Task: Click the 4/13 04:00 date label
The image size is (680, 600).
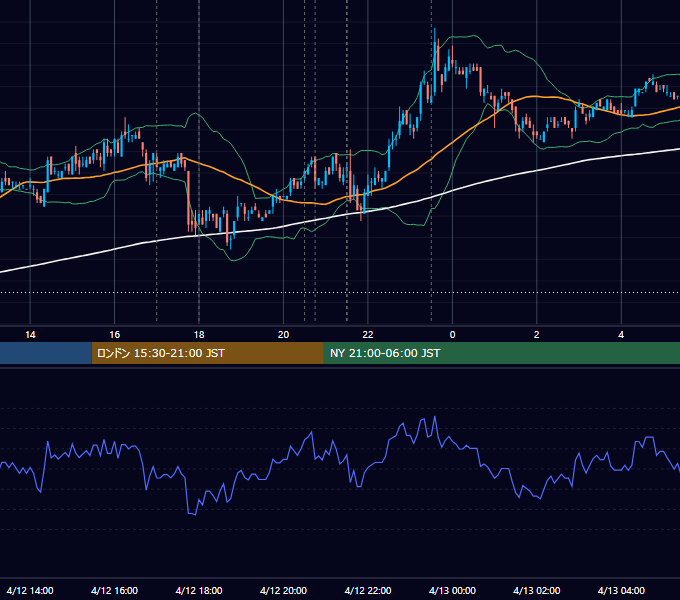Action: 621,590
